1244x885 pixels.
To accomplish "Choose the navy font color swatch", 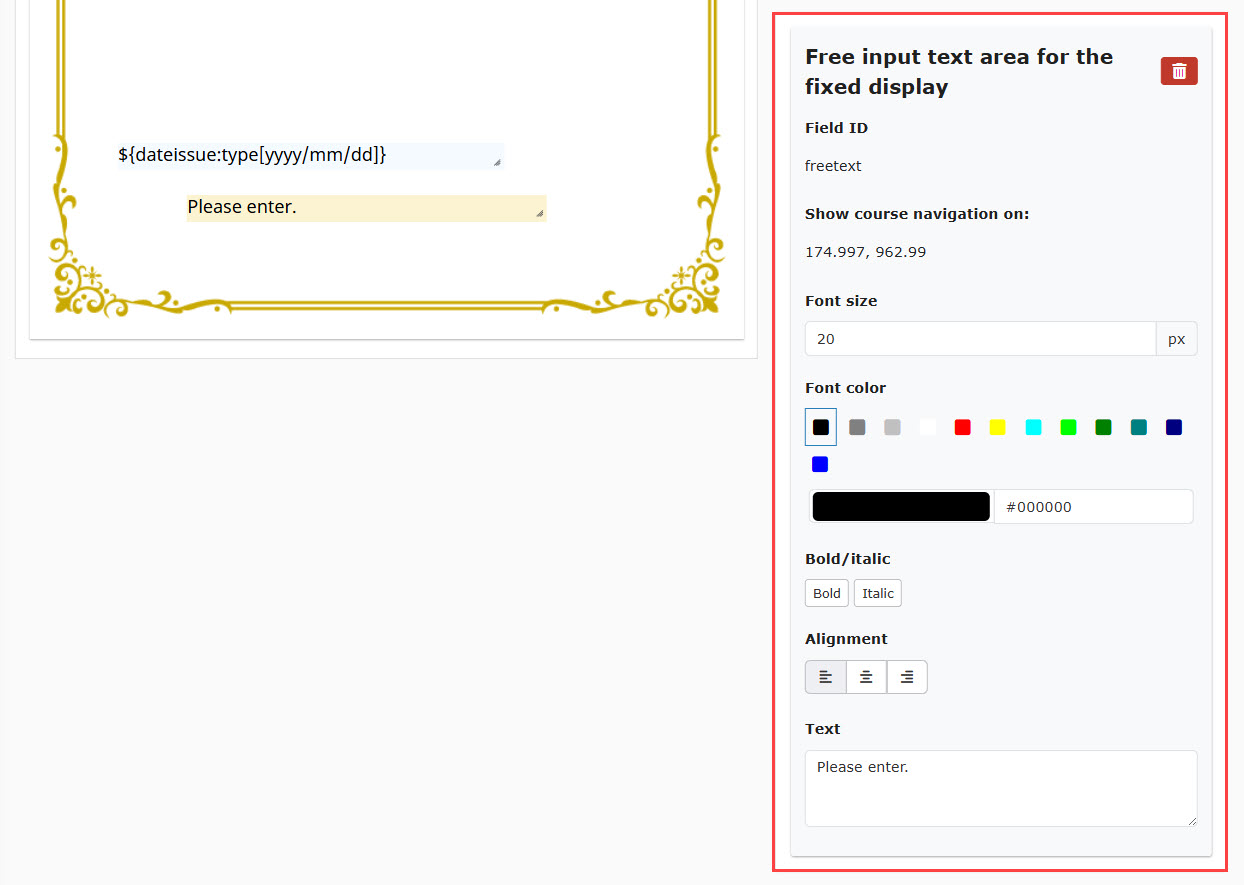I will 1174,427.
